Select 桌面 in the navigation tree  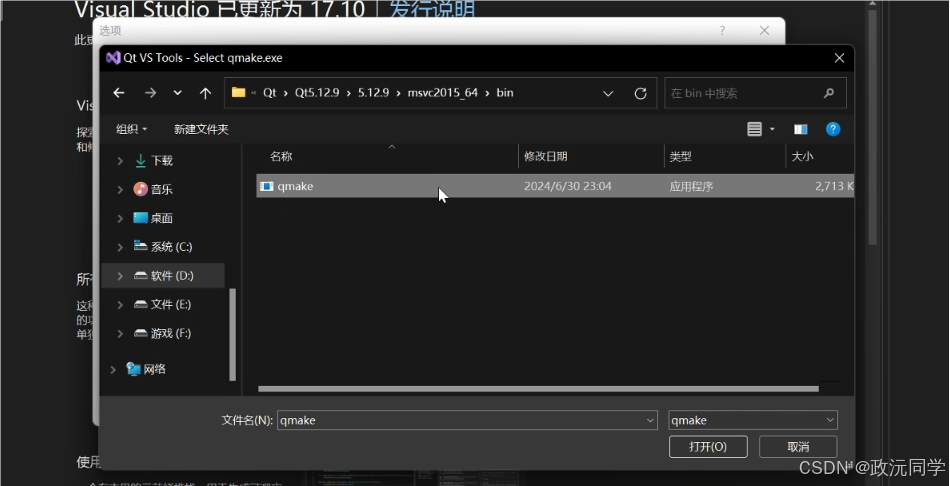[162, 218]
